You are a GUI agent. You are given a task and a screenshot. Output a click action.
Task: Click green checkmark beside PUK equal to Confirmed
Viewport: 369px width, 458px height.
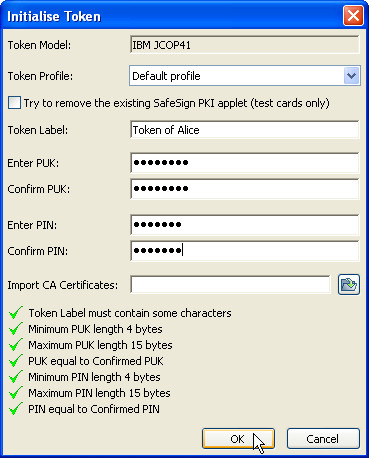pos(16,361)
